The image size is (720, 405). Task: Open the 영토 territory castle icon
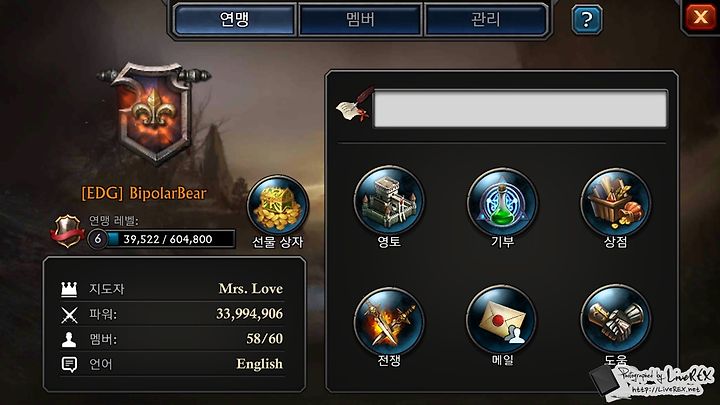click(x=389, y=201)
